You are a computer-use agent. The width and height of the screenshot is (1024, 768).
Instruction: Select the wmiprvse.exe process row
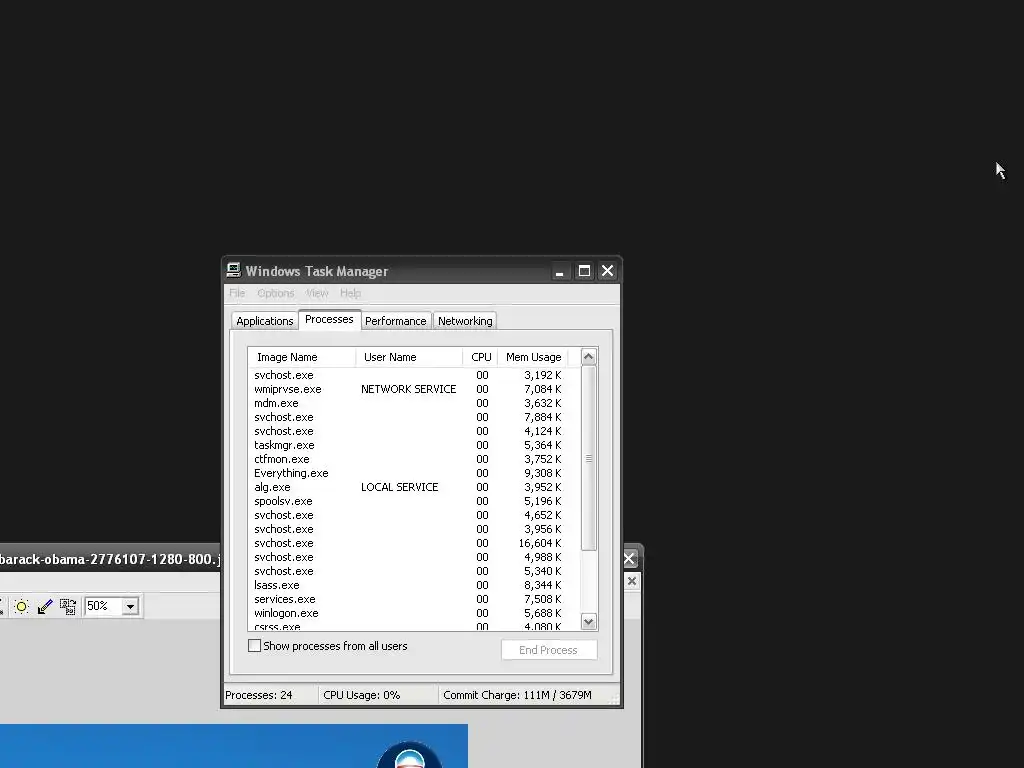414,389
